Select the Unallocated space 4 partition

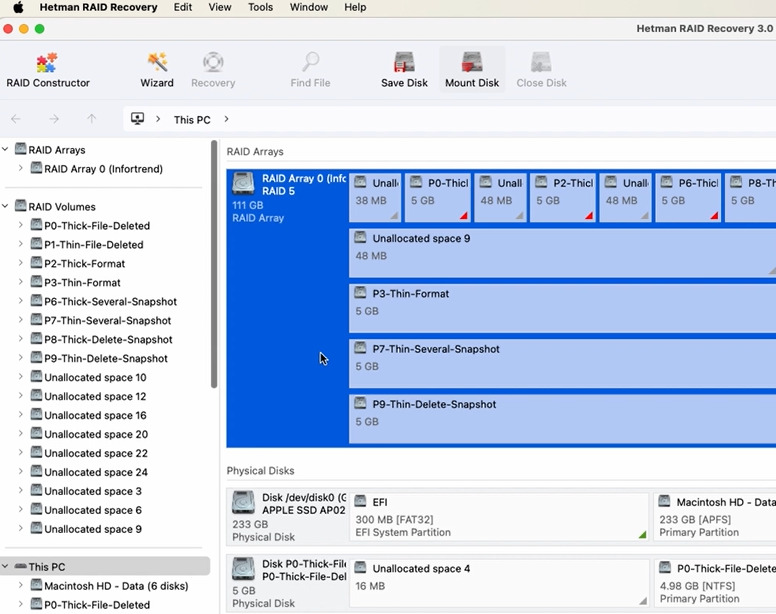(499, 583)
